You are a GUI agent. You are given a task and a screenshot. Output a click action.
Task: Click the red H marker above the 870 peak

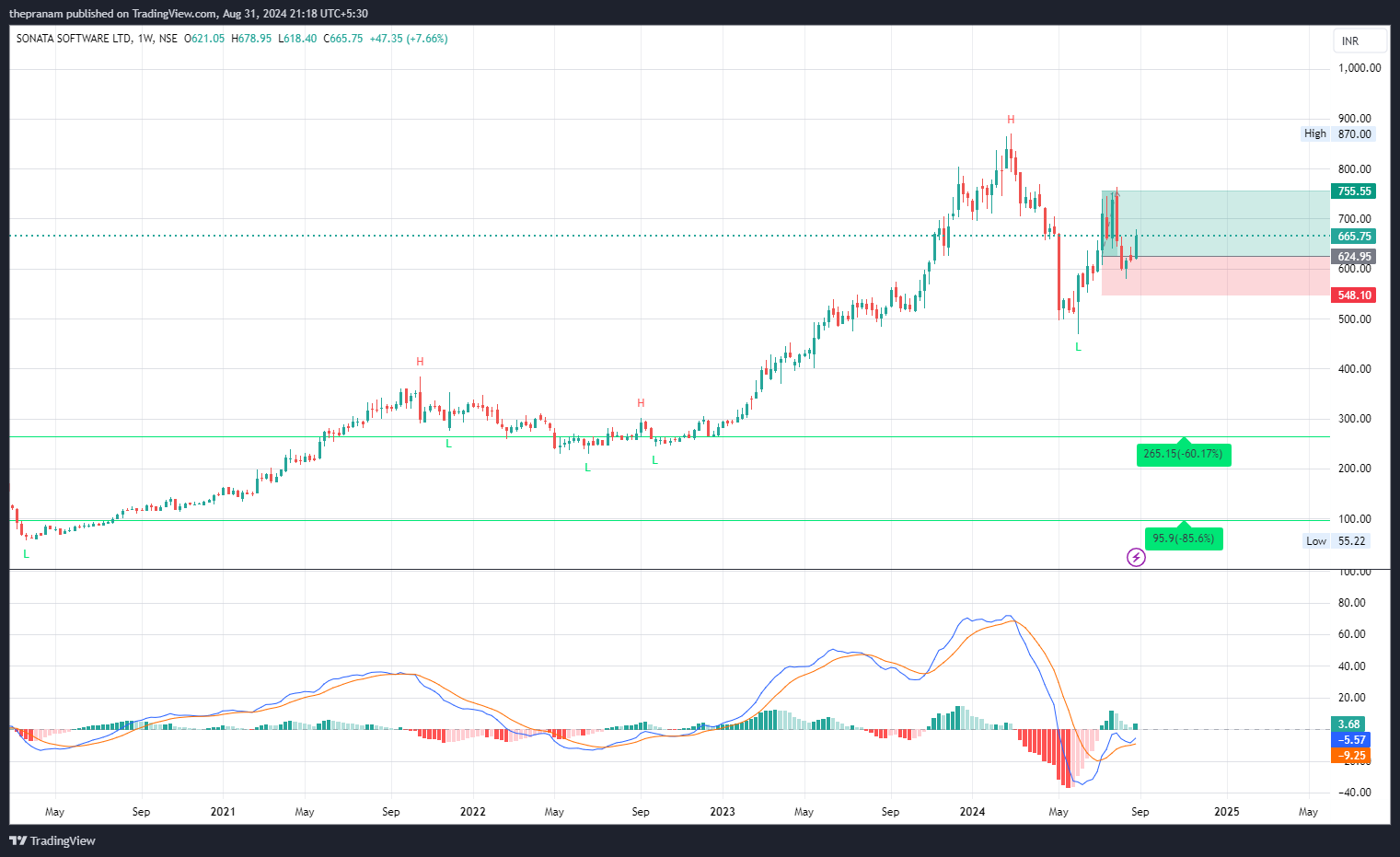click(1011, 120)
